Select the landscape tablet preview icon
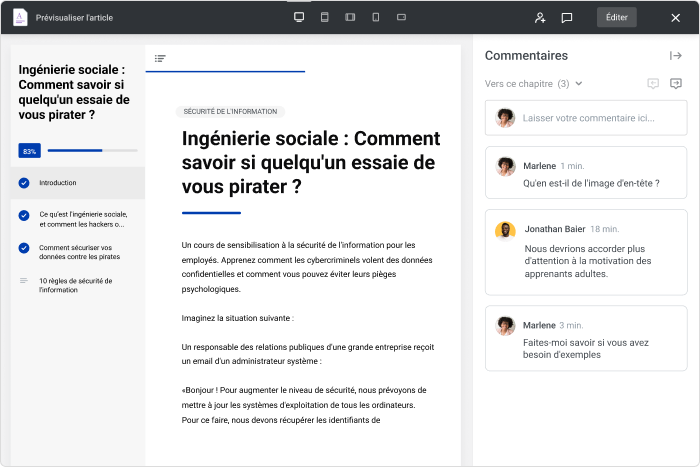700x467 pixels. click(350, 17)
